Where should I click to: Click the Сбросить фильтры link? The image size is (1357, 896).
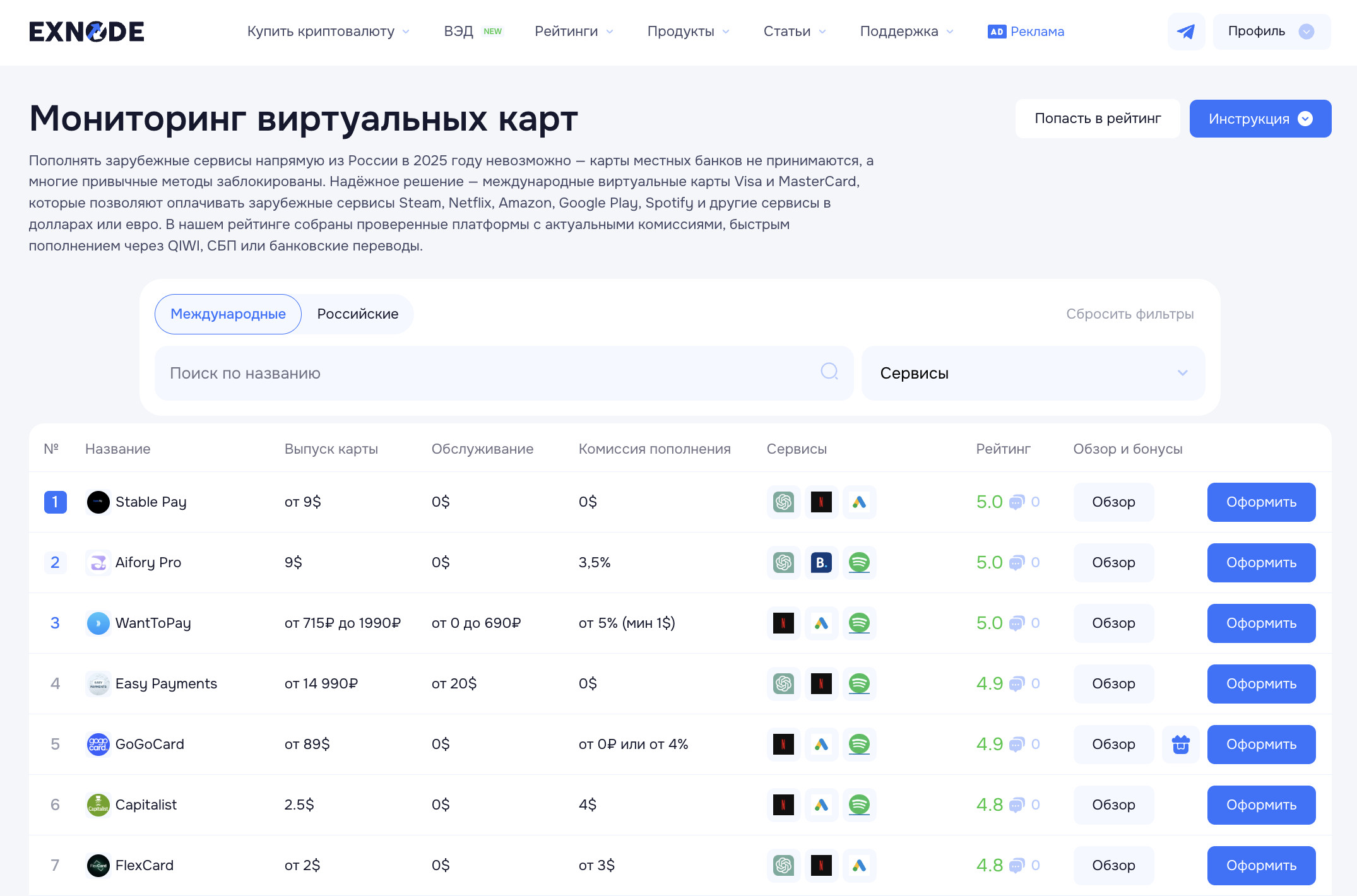[1130, 314]
